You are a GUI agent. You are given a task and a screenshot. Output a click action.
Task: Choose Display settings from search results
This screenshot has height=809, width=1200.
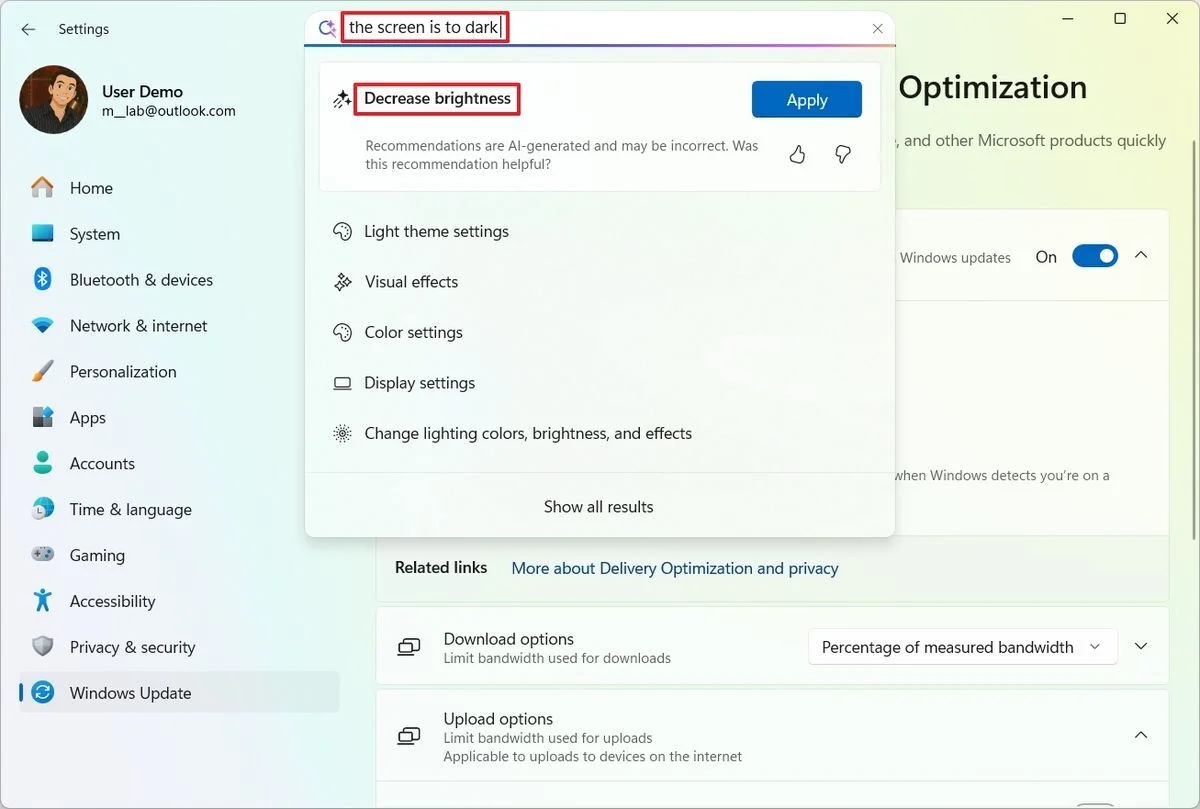419,383
